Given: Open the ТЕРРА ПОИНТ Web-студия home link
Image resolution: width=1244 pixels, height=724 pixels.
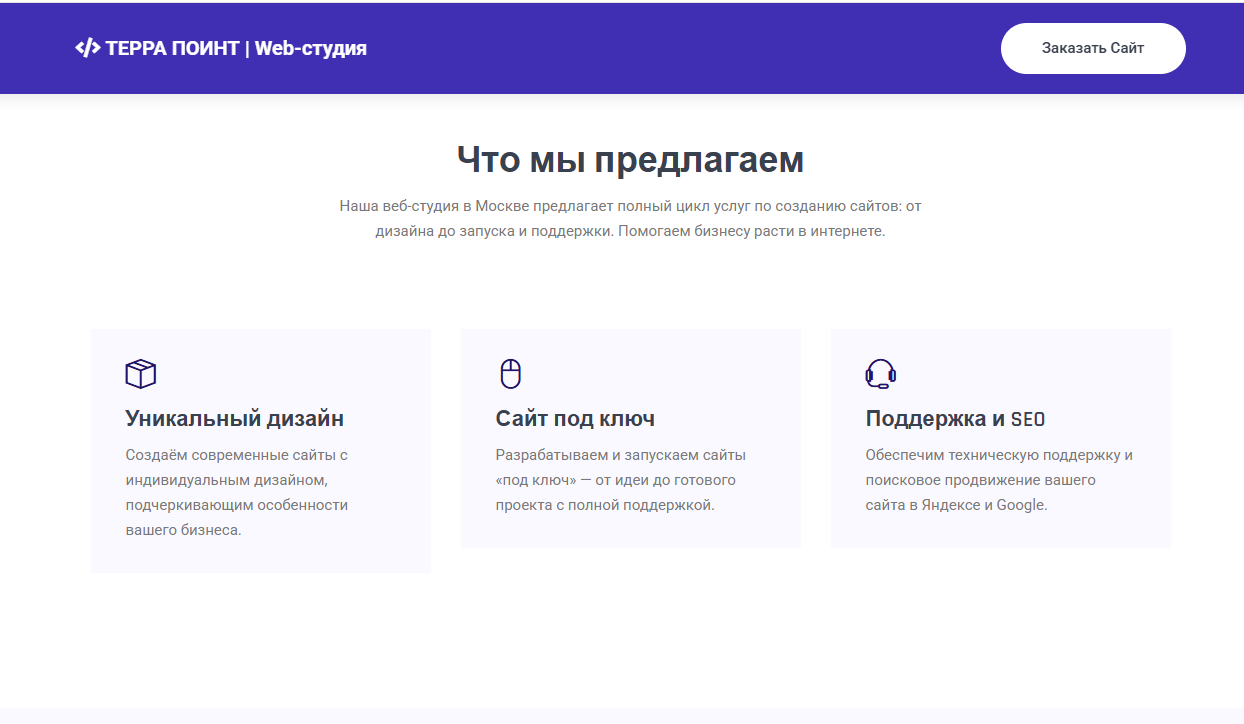Looking at the screenshot, I should [221, 48].
